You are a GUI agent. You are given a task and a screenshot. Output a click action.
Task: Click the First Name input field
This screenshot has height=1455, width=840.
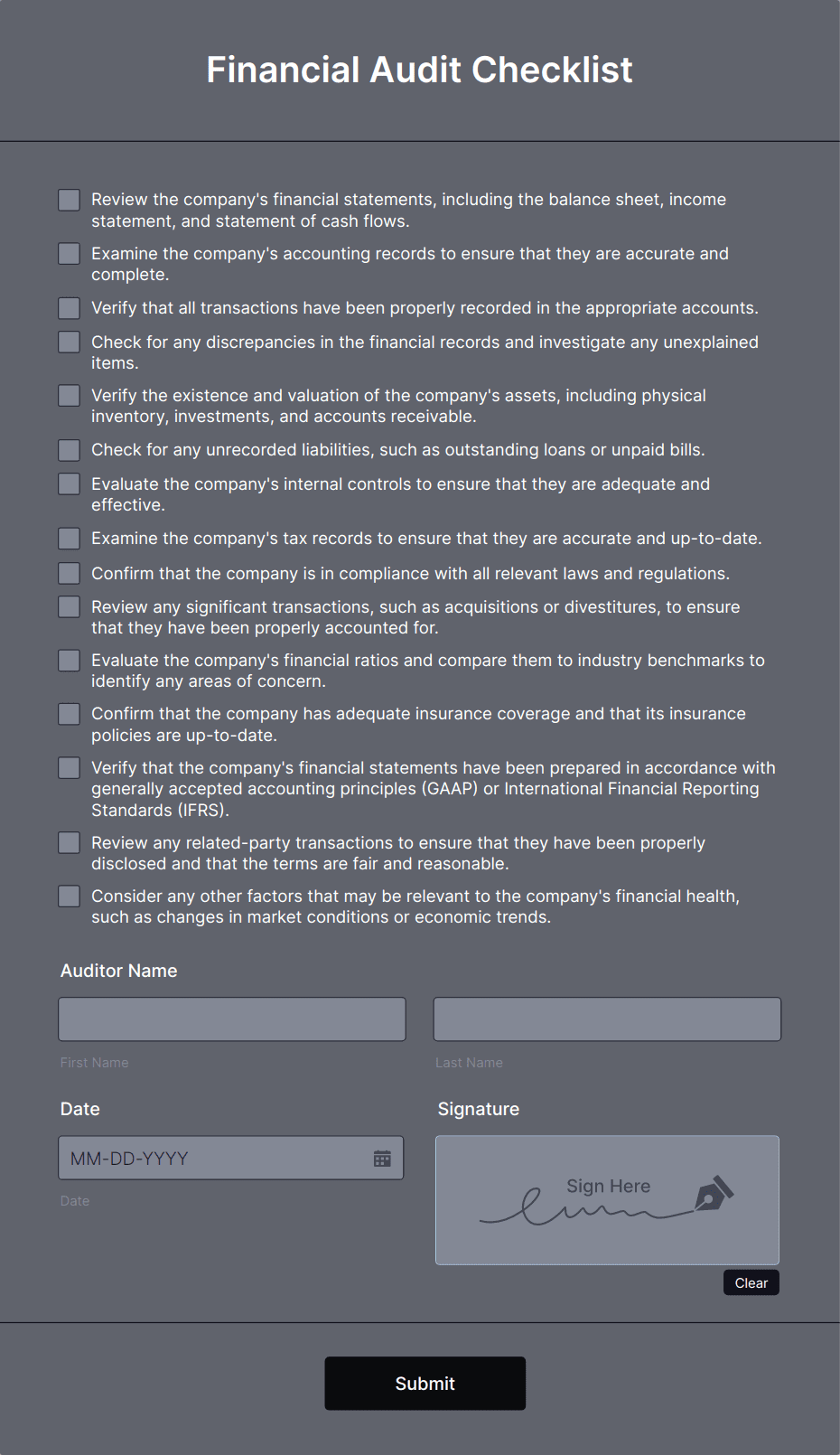[x=231, y=1018]
